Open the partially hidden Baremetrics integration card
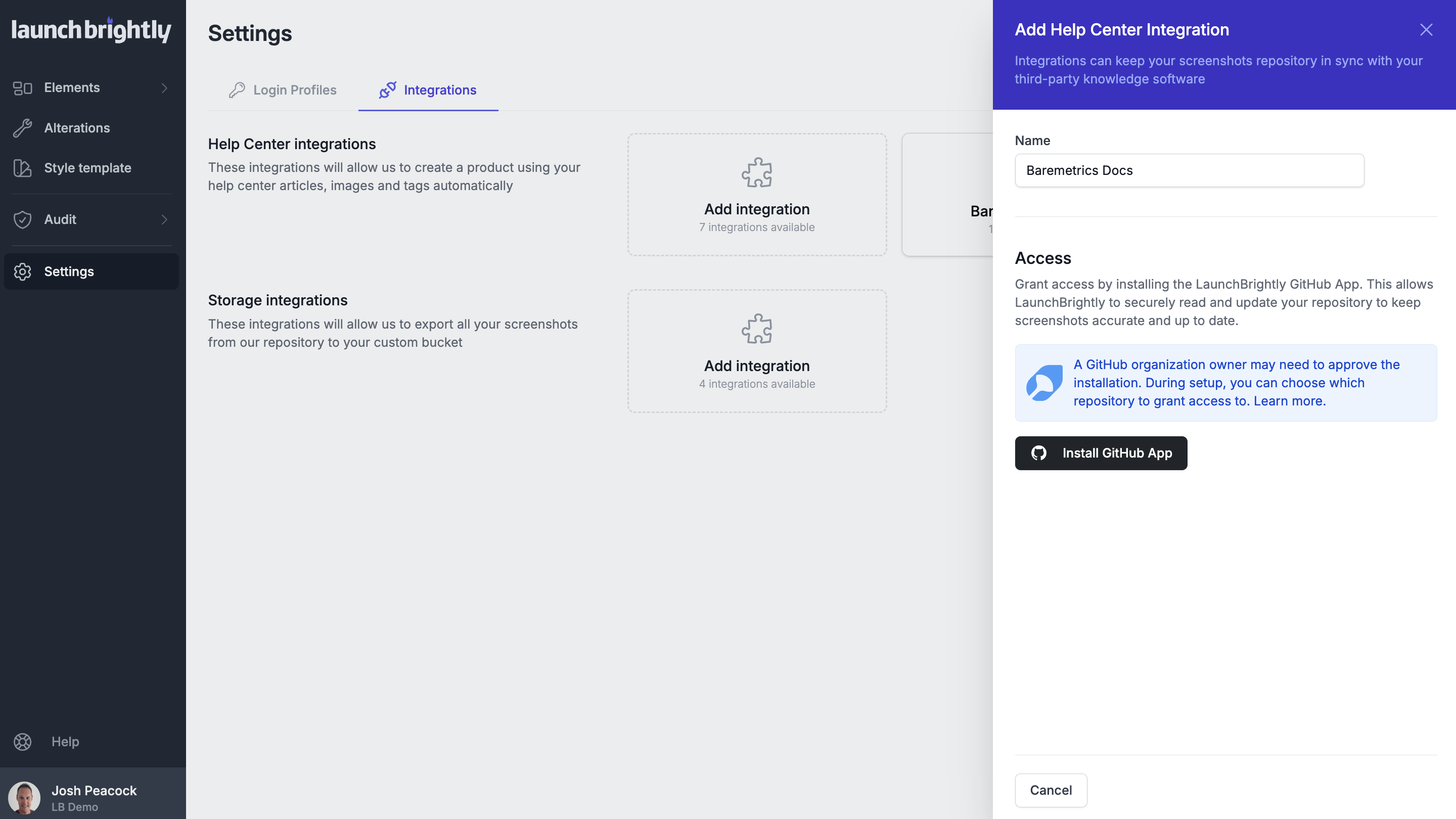1456x819 pixels. pyautogui.click(x=947, y=195)
